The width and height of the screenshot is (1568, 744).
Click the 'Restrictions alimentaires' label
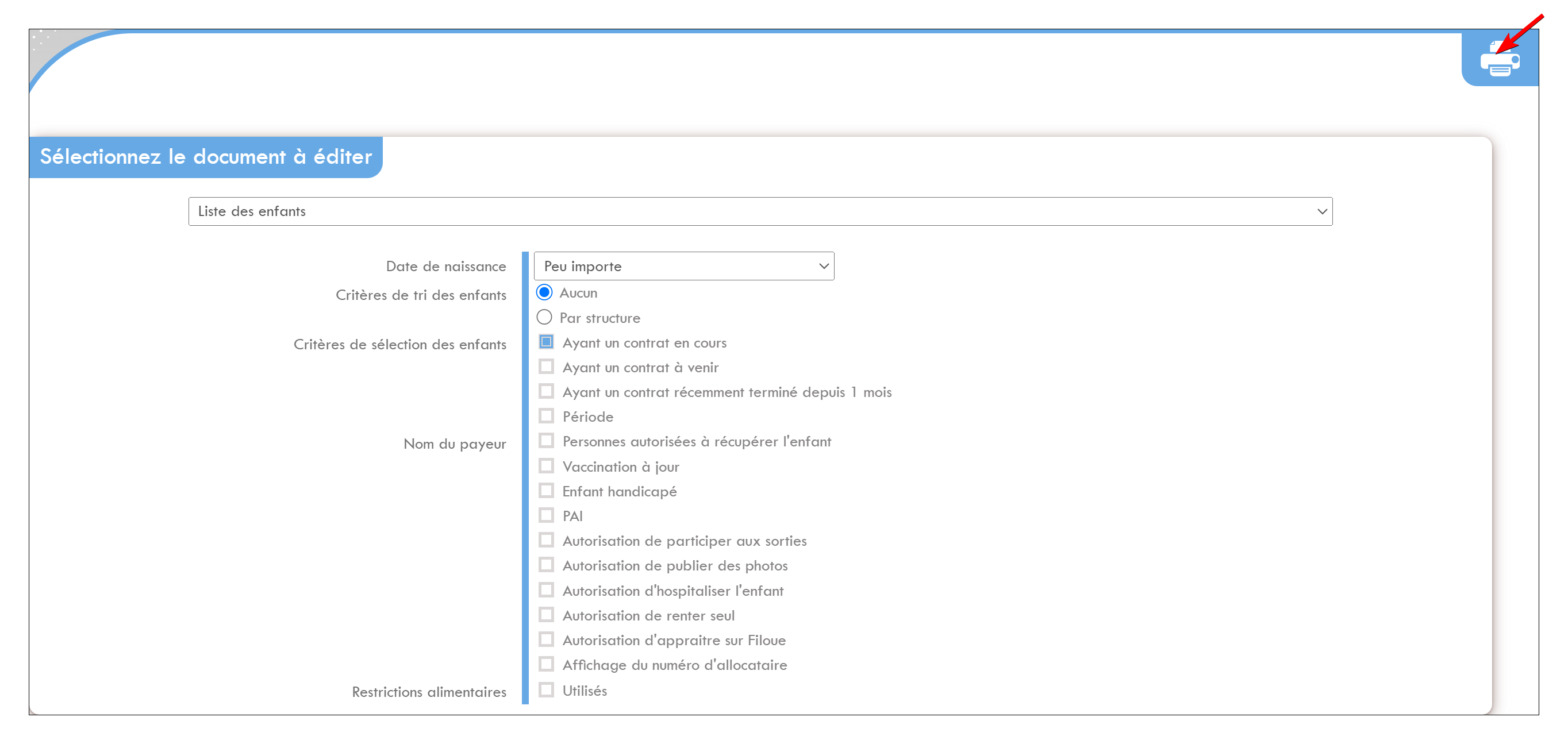[429, 692]
